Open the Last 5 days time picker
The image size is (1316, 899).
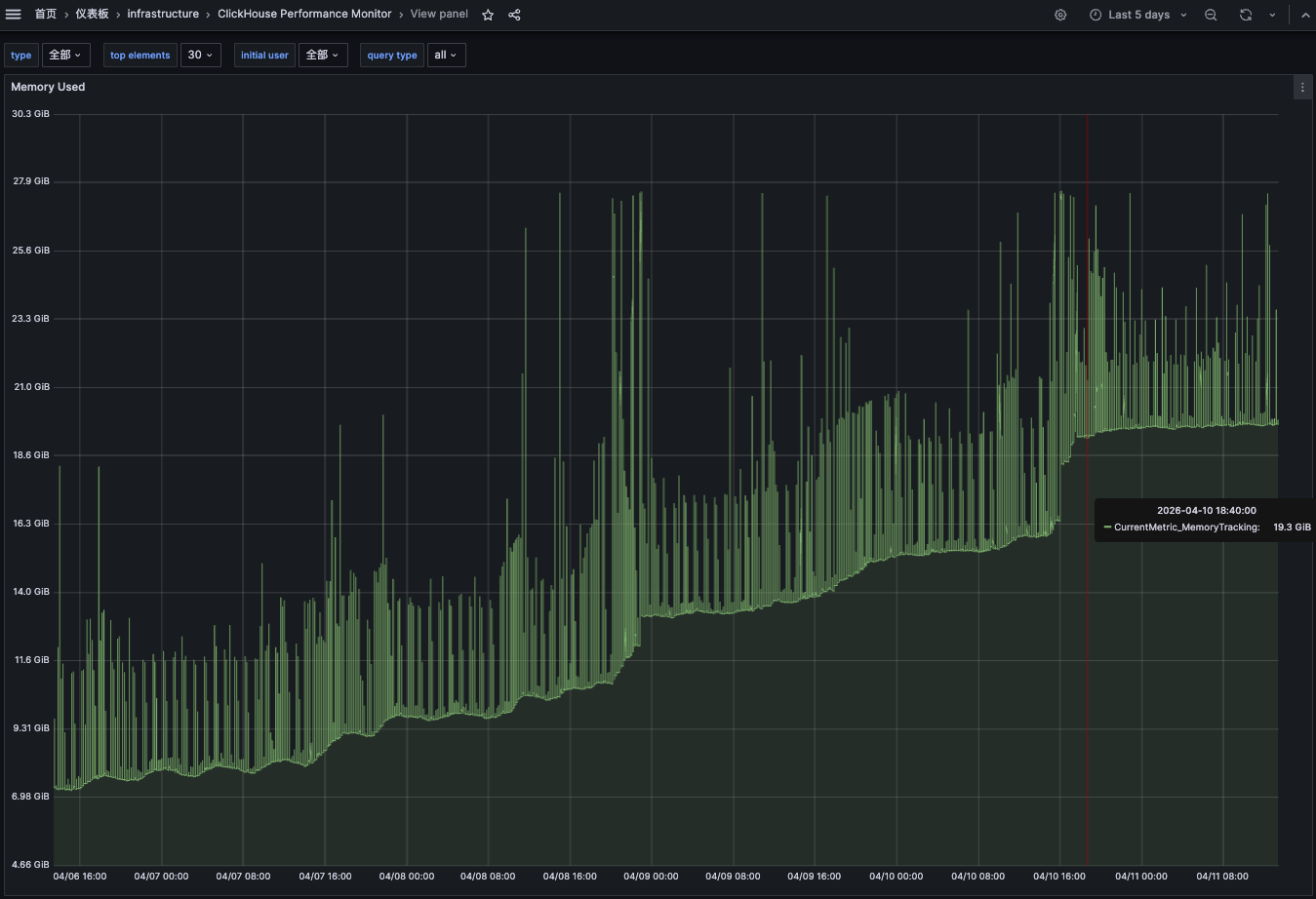pos(1138,15)
